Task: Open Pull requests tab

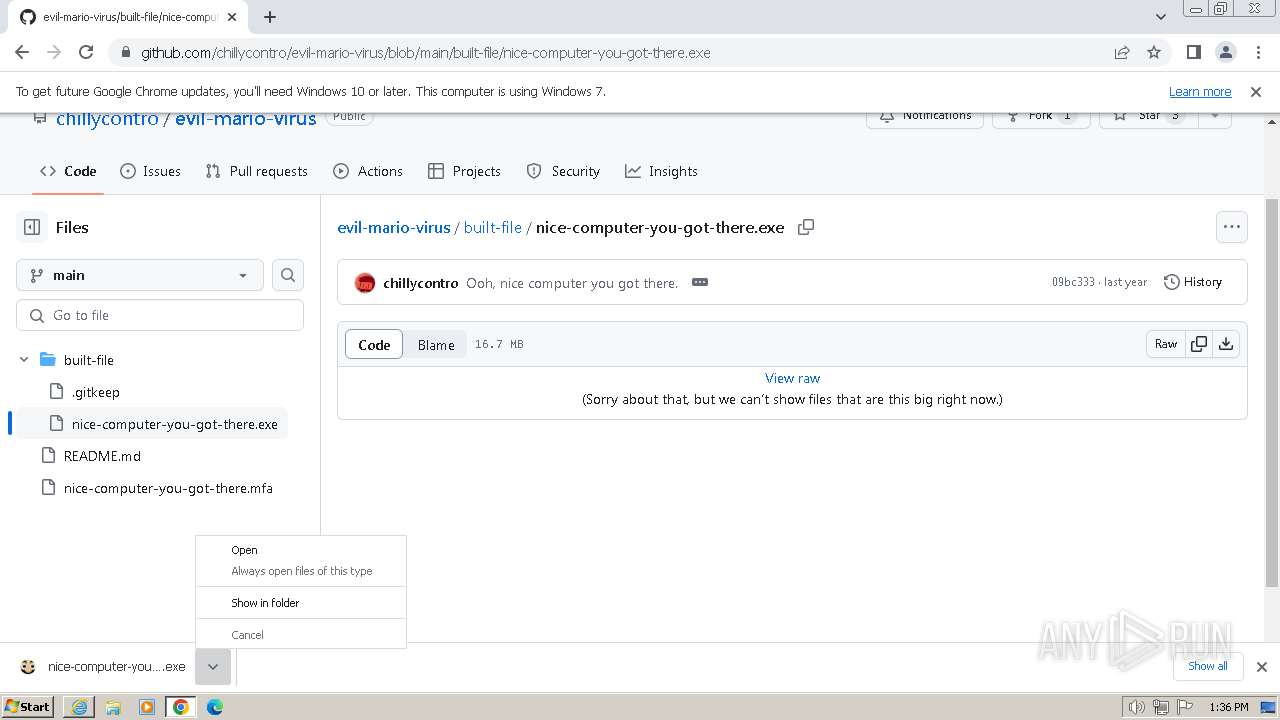Action: coord(257,171)
